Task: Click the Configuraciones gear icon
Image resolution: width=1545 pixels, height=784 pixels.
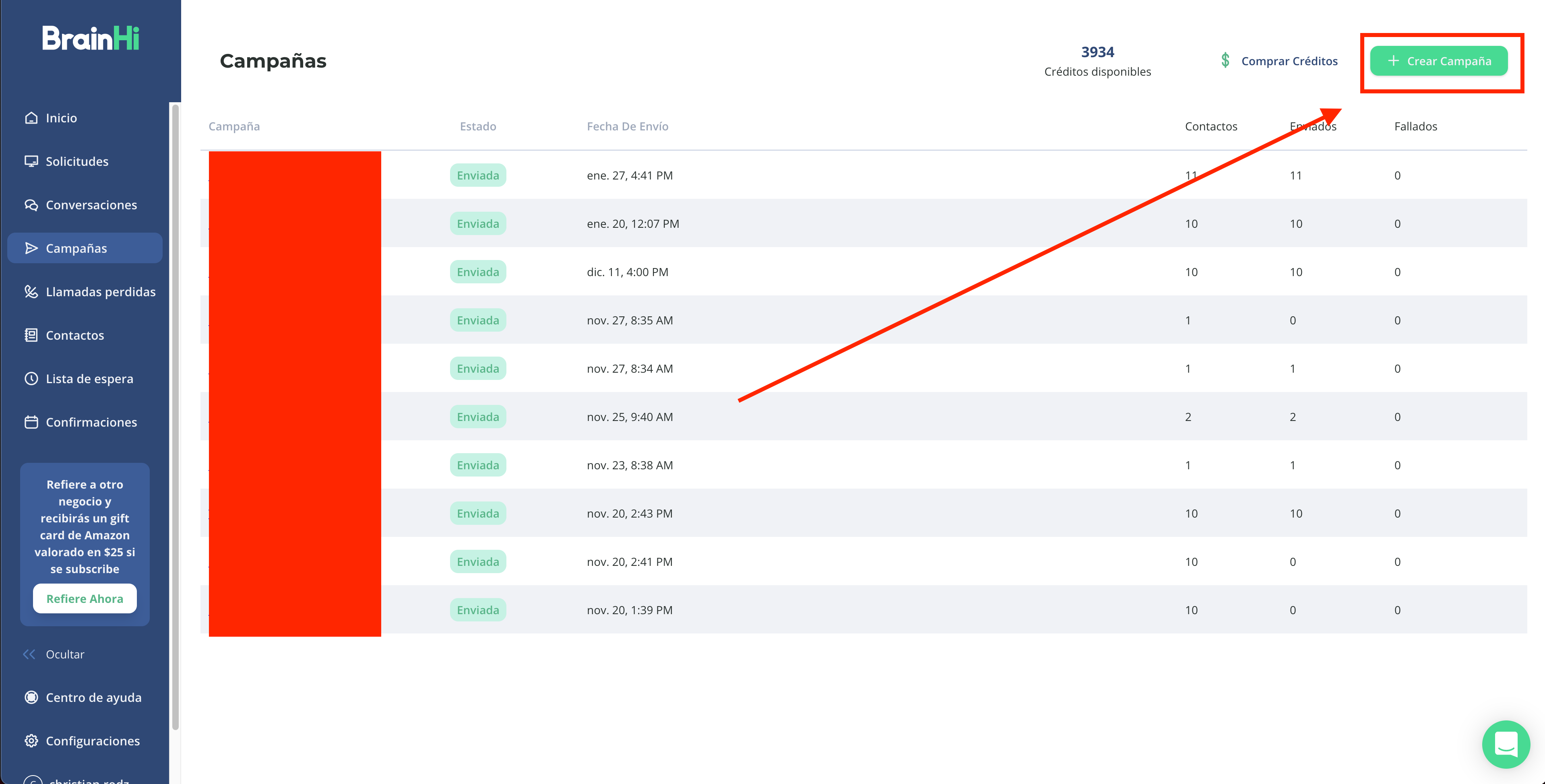Action: tap(31, 741)
